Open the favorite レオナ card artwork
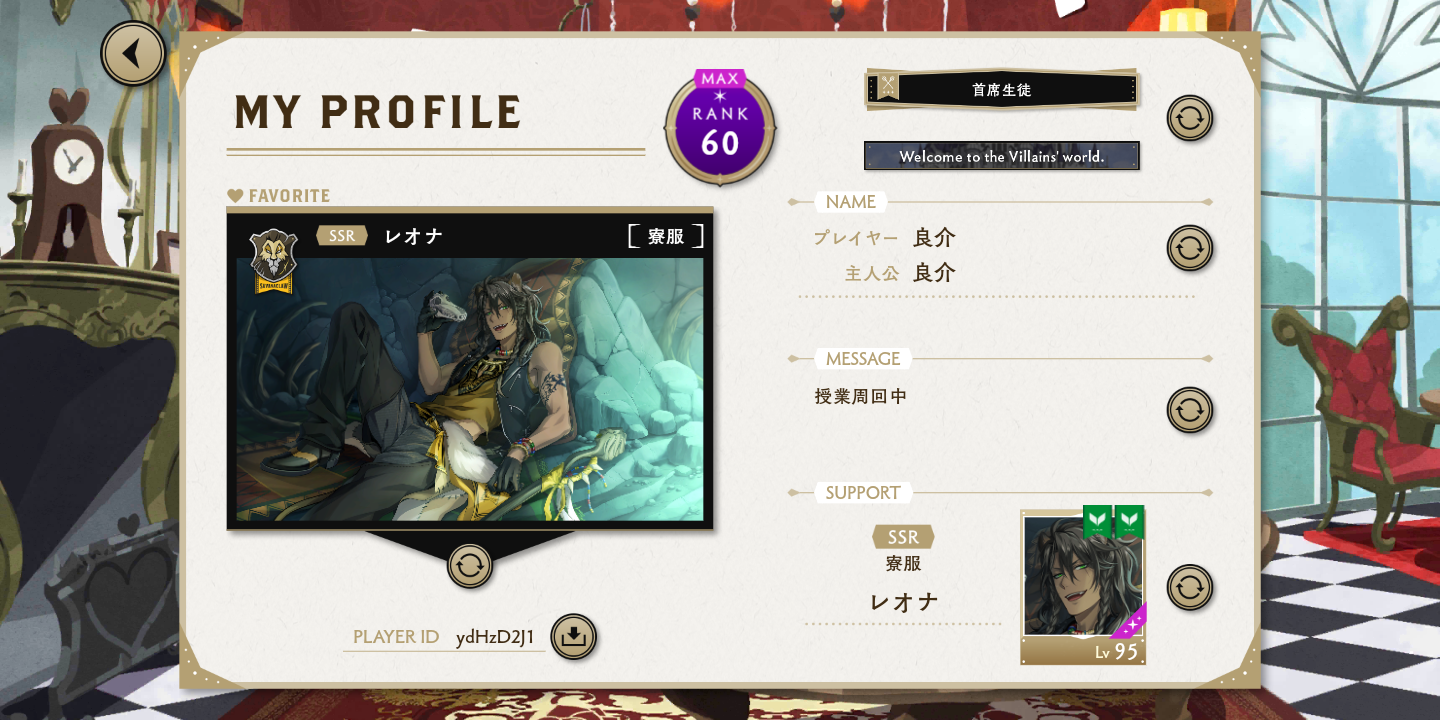The height and width of the screenshot is (720, 1440). 470,390
